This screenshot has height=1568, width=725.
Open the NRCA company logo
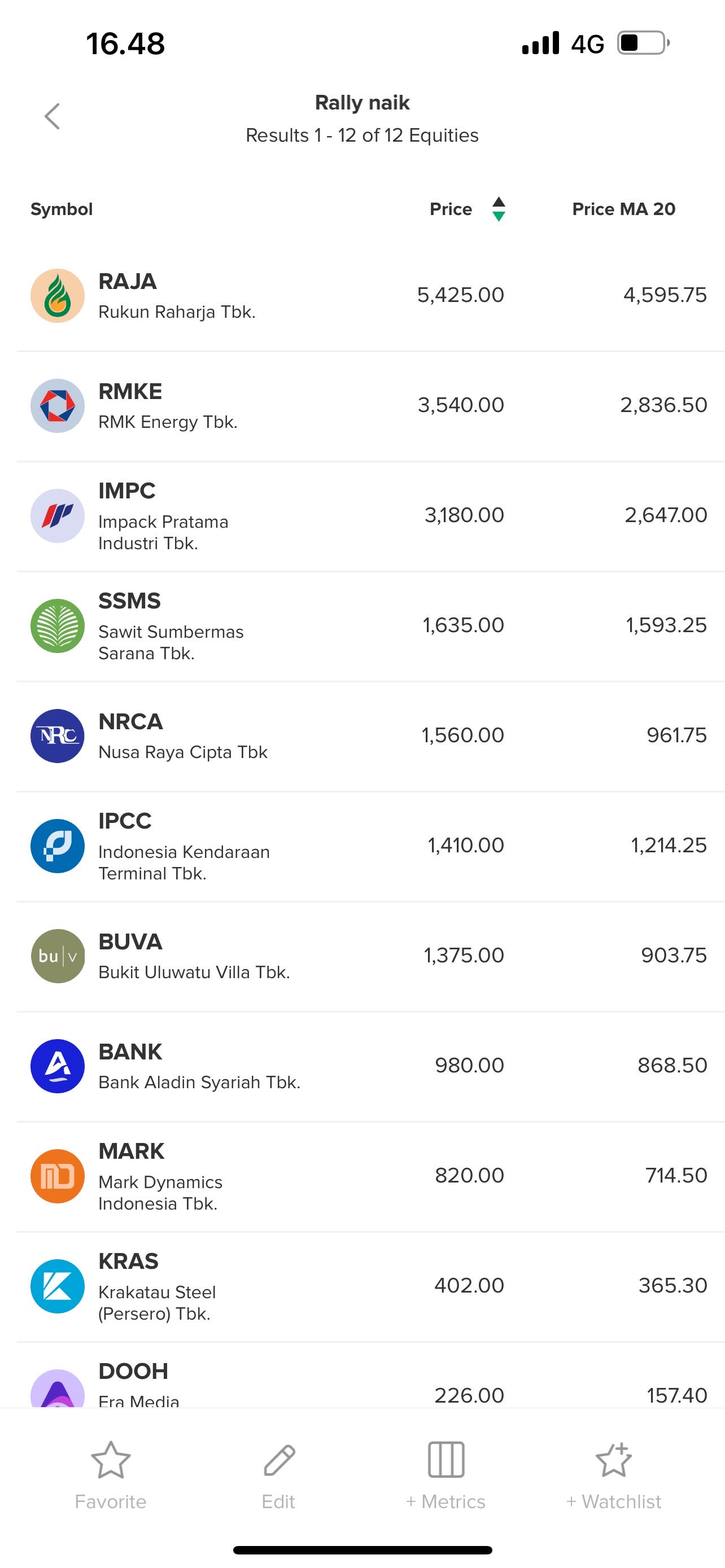coord(57,736)
